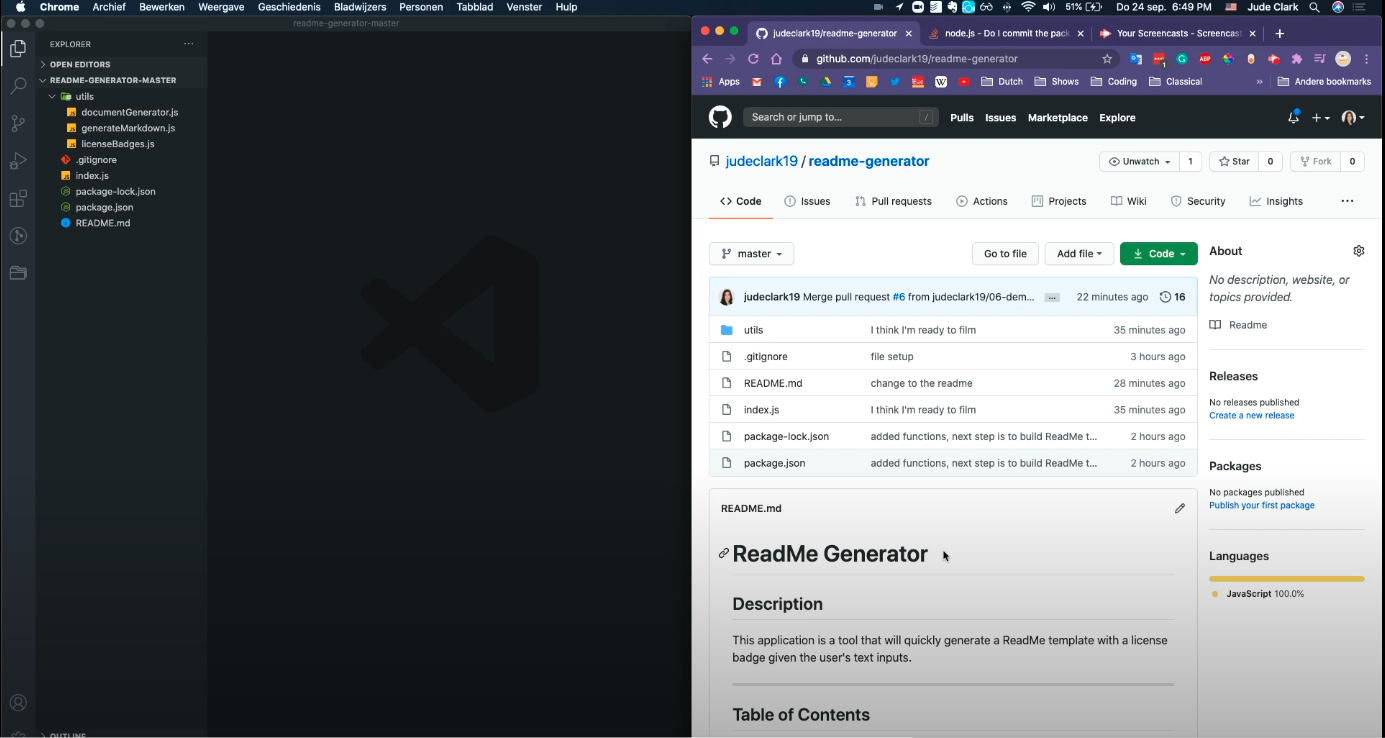Click the Fork button

pyautogui.click(x=1315, y=161)
